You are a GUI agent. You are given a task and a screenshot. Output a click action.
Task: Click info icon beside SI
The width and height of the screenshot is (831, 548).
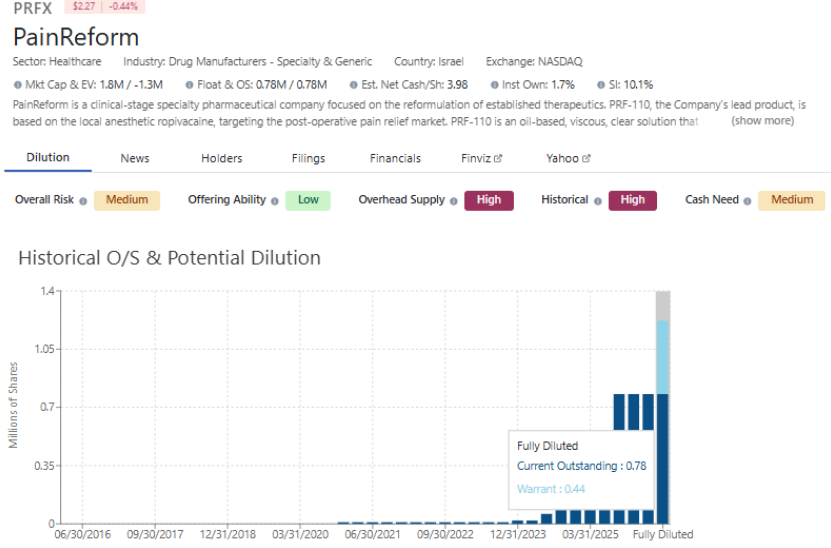click(601, 85)
